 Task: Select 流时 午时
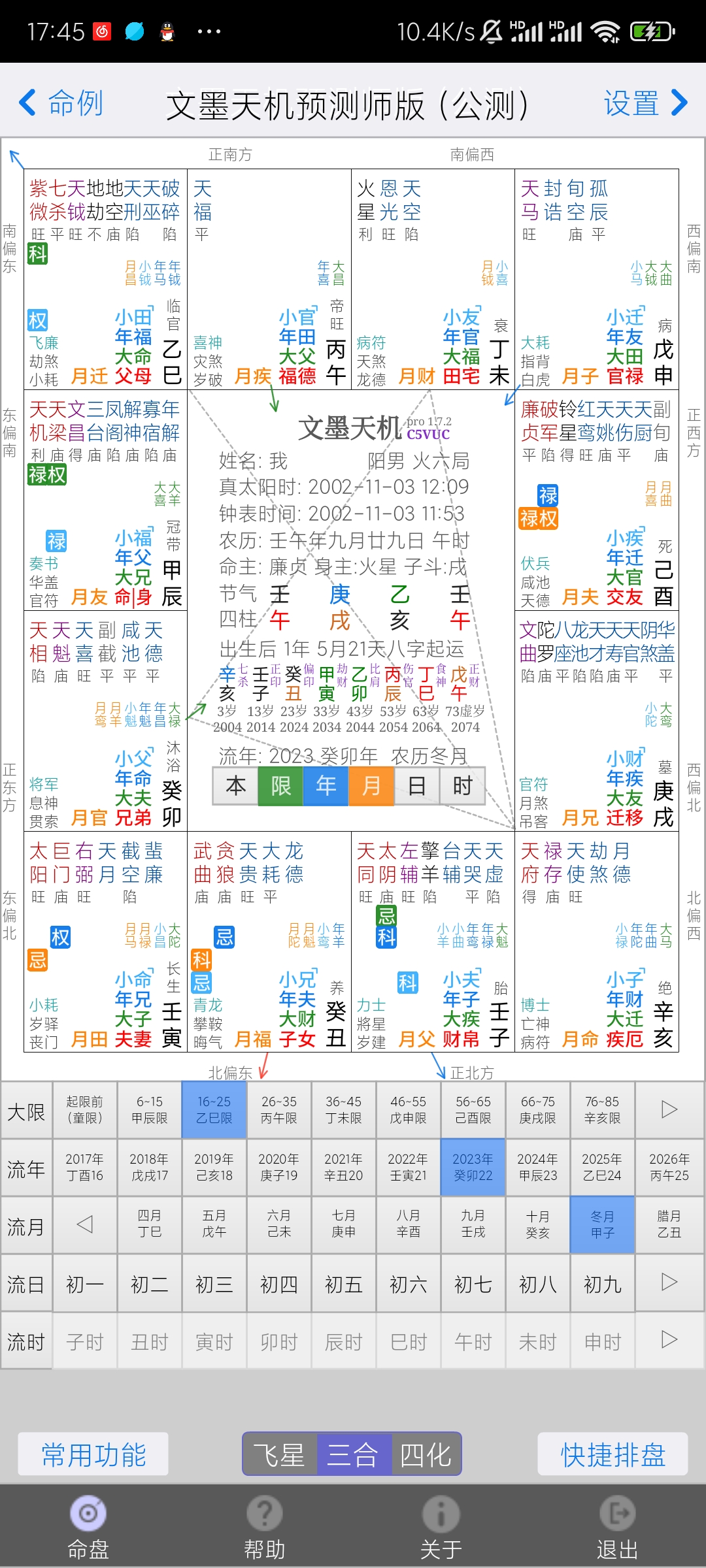coord(473,1342)
